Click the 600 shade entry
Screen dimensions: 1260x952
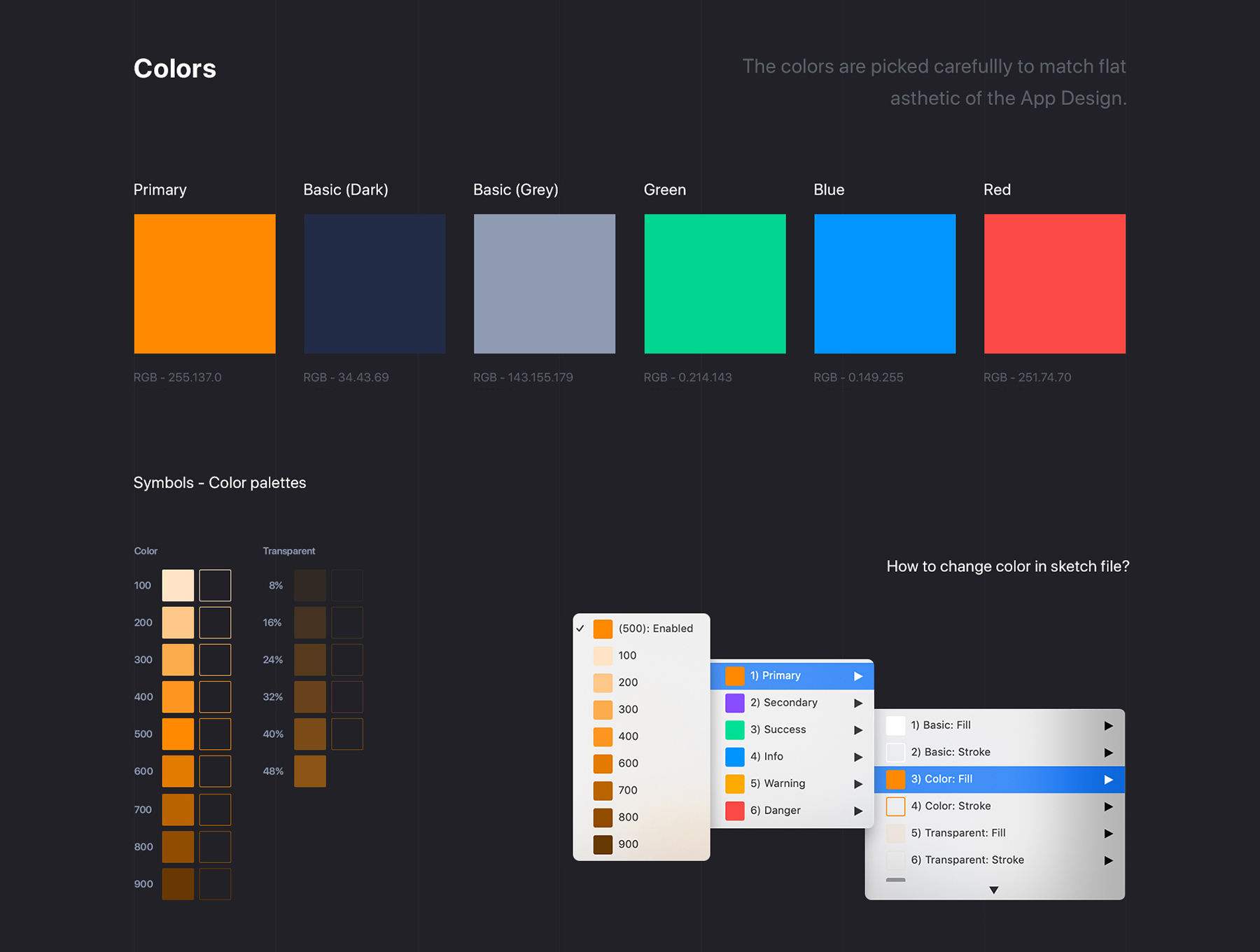pos(628,764)
